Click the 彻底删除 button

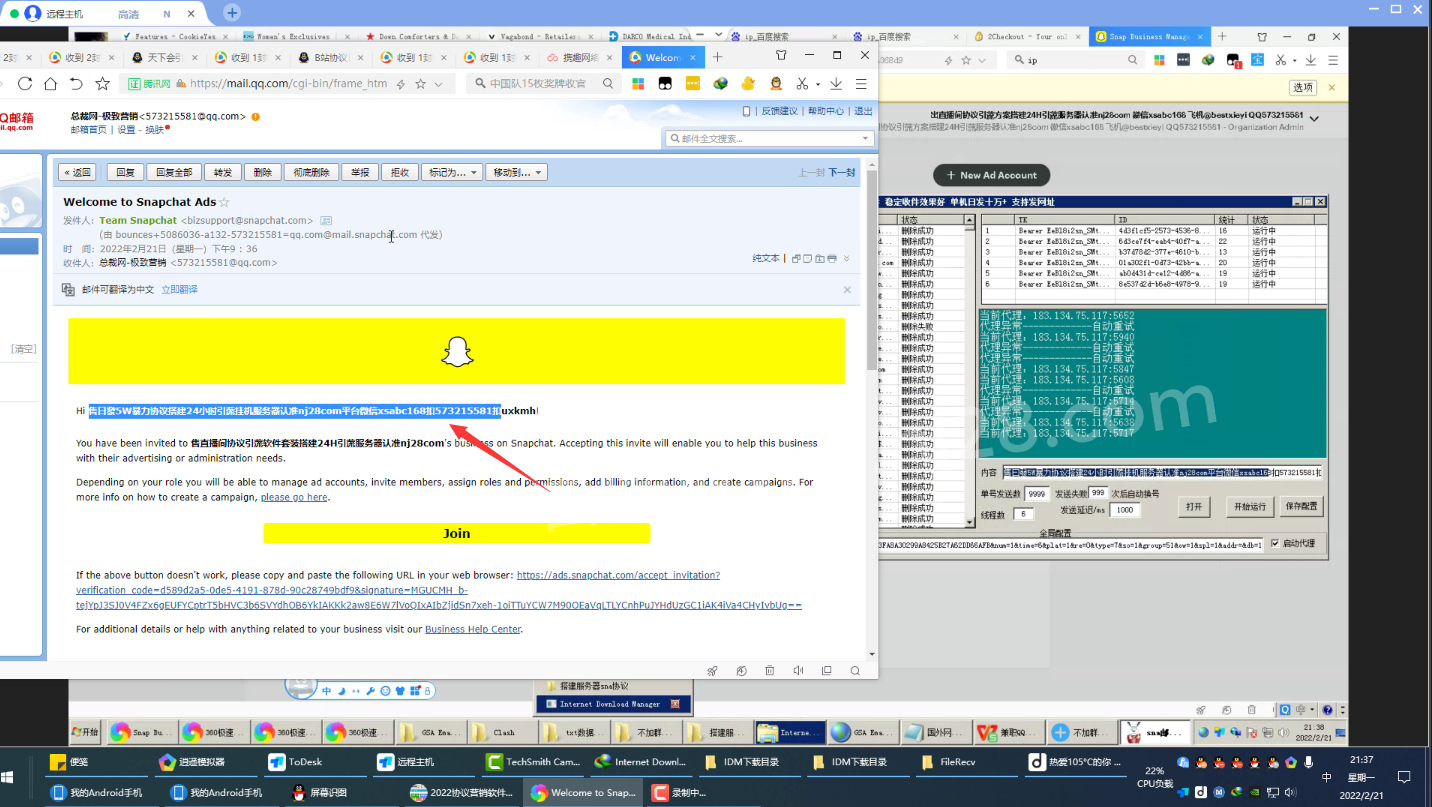point(311,172)
